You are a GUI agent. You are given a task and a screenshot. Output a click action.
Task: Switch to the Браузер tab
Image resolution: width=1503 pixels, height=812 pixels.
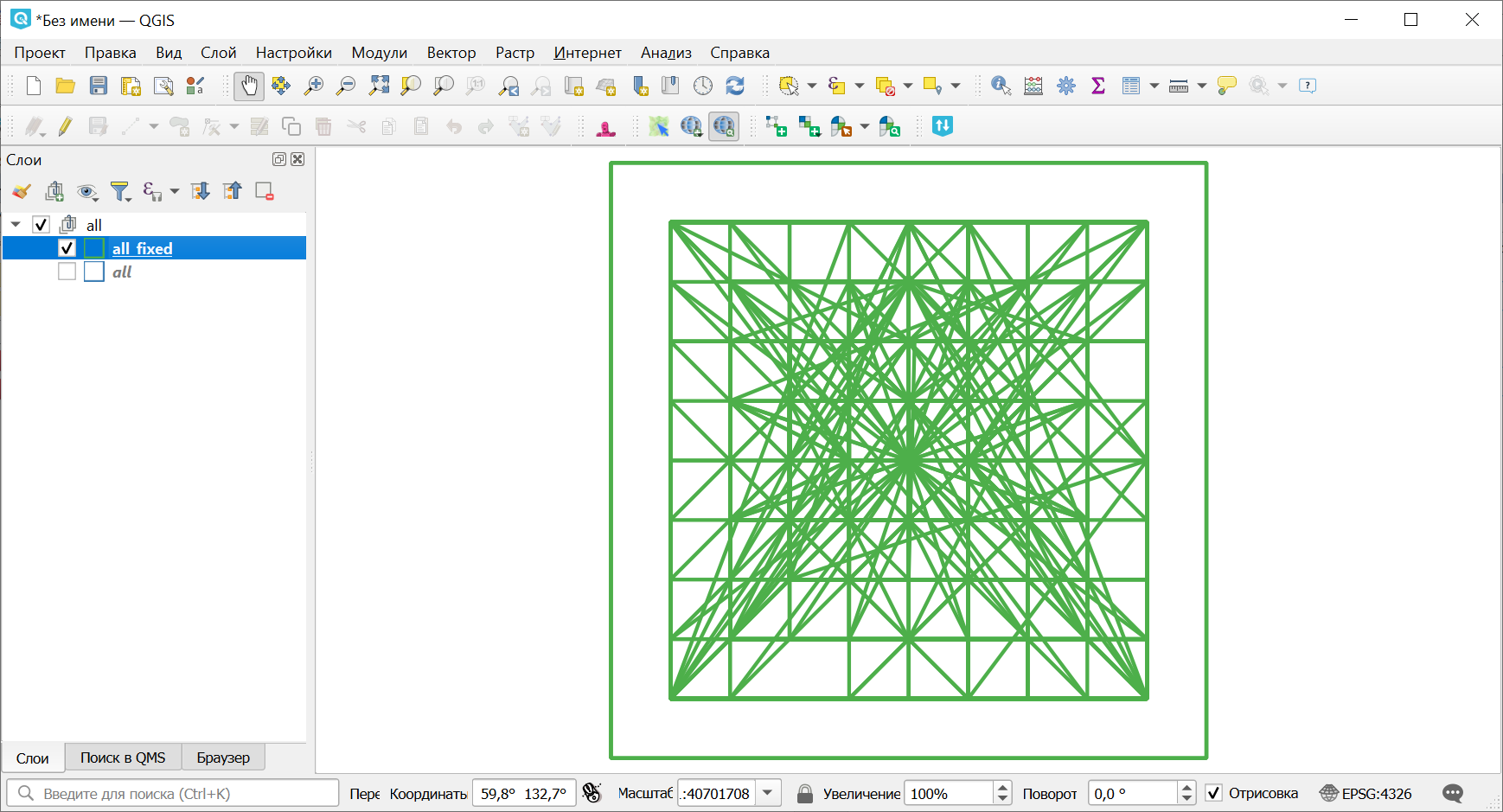[222, 758]
